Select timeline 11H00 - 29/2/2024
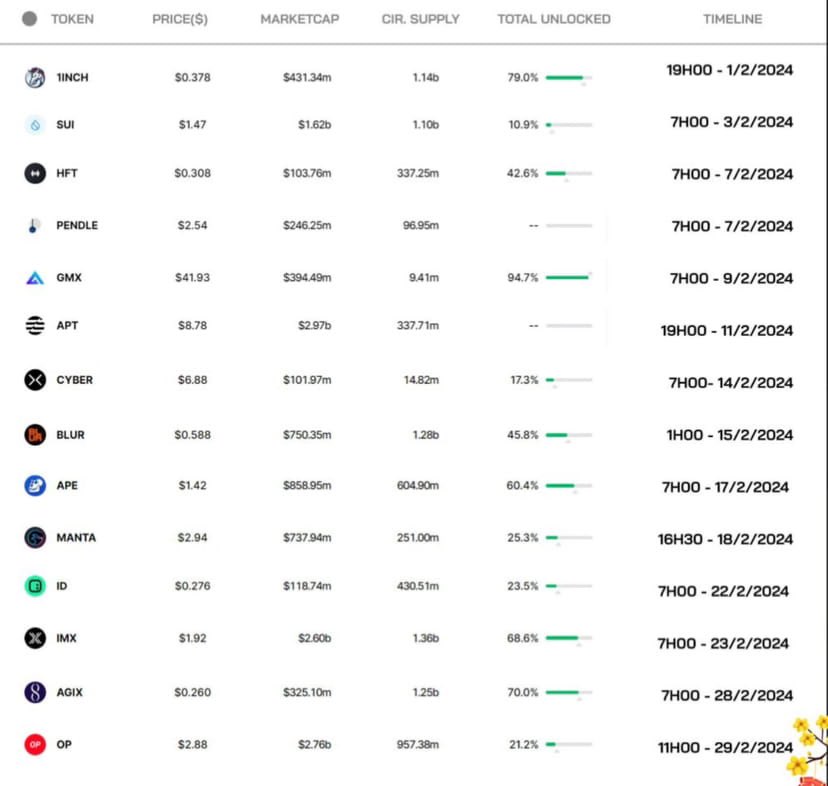 [725, 747]
